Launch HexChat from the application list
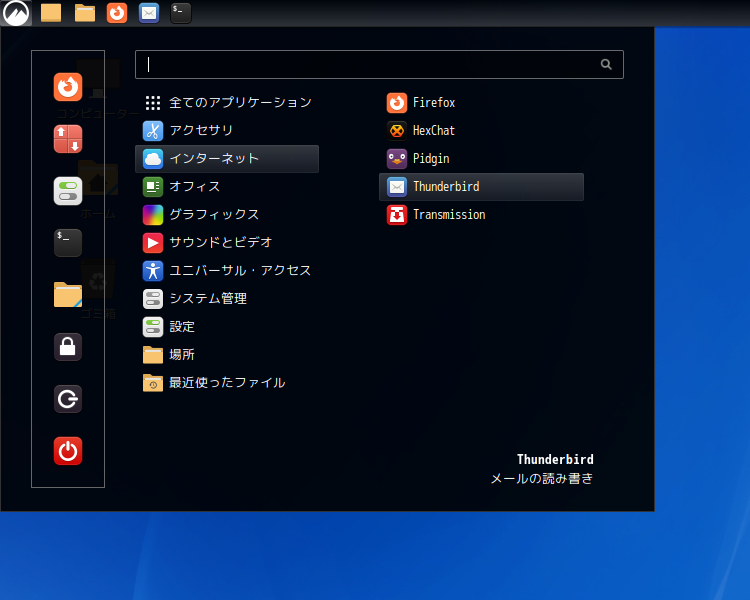Screen dimensions: 750x600 coord(481,131)
